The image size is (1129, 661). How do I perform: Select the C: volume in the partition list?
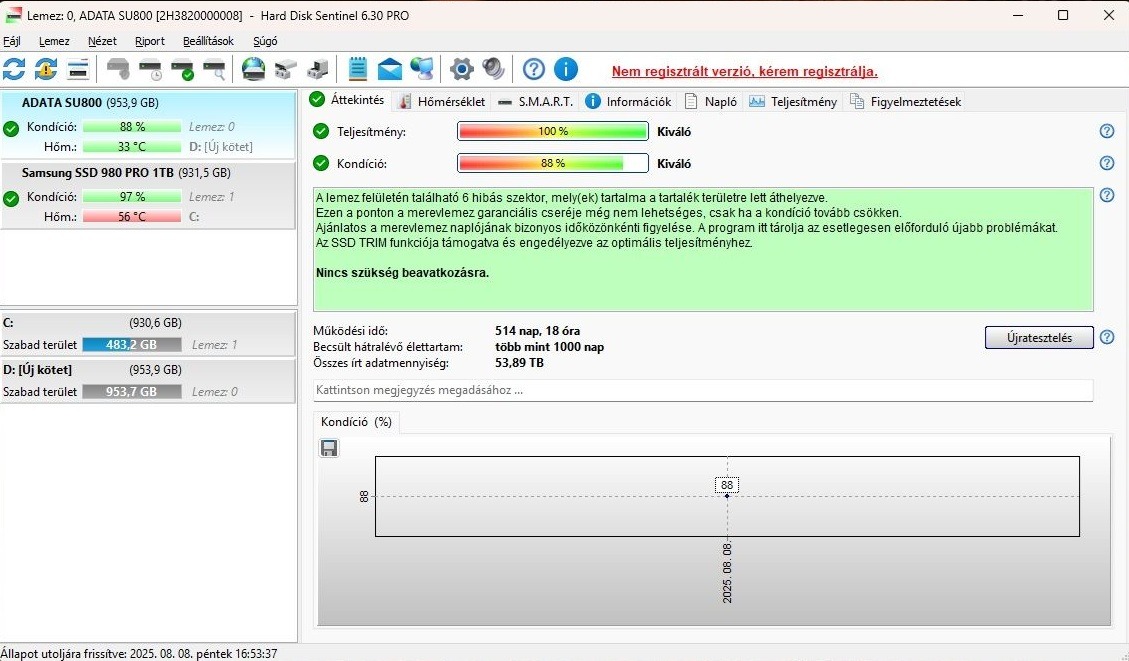(148, 333)
